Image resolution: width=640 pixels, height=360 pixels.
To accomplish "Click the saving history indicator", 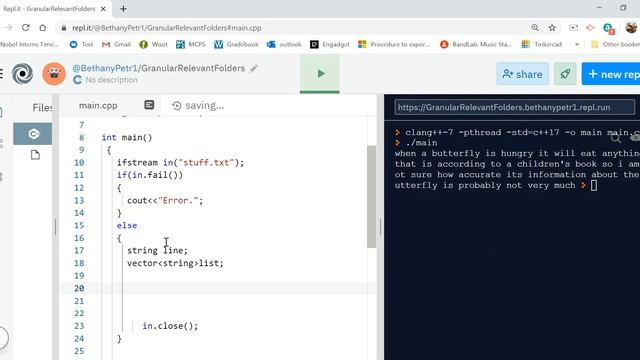I will pos(199,105).
